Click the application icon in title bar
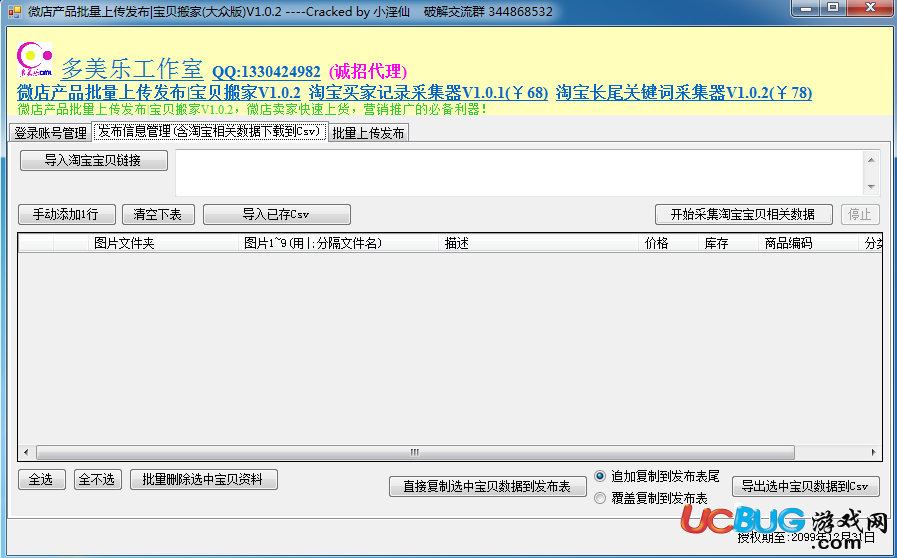 tap(14, 11)
